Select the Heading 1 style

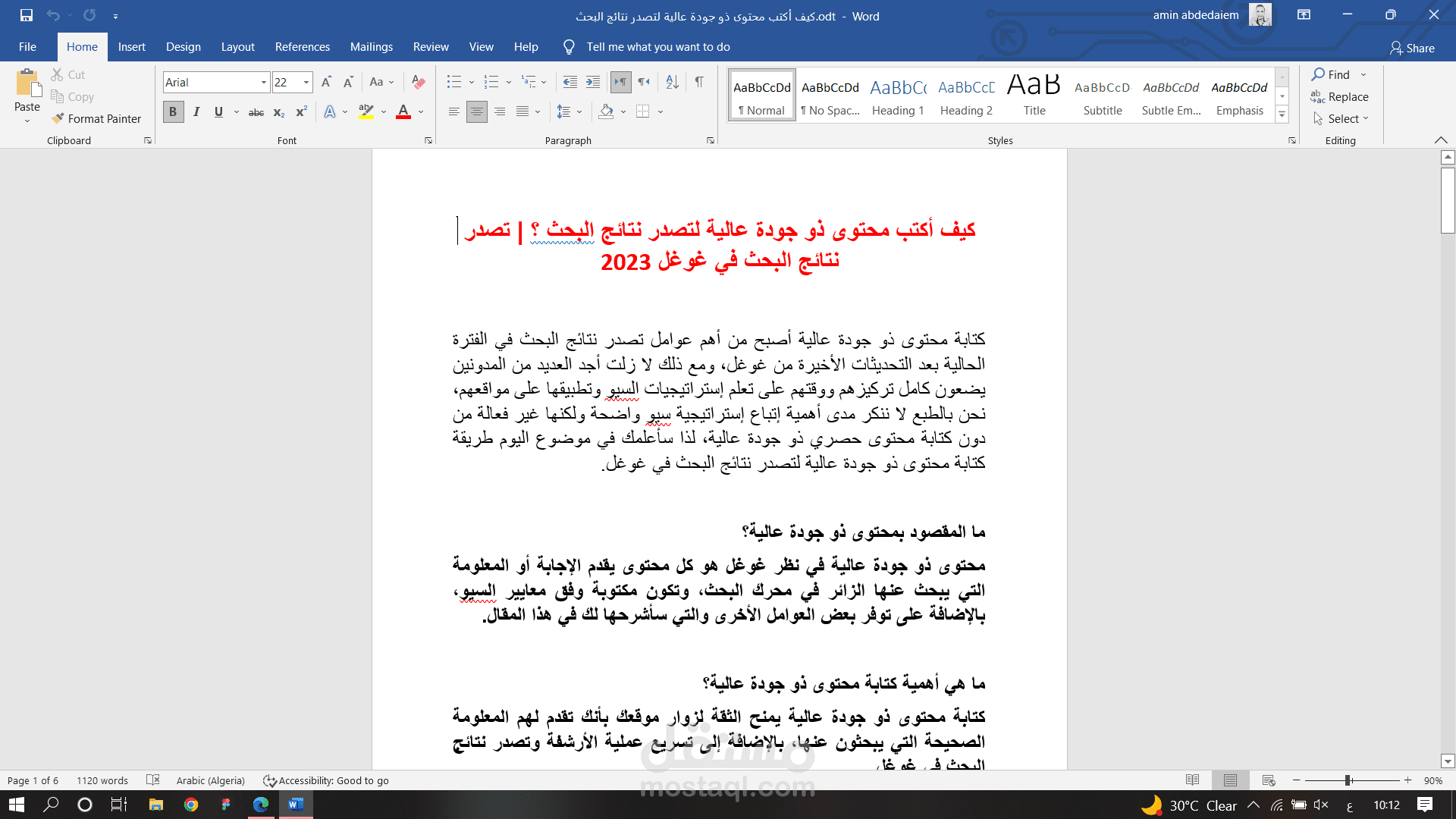[x=897, y=94]
